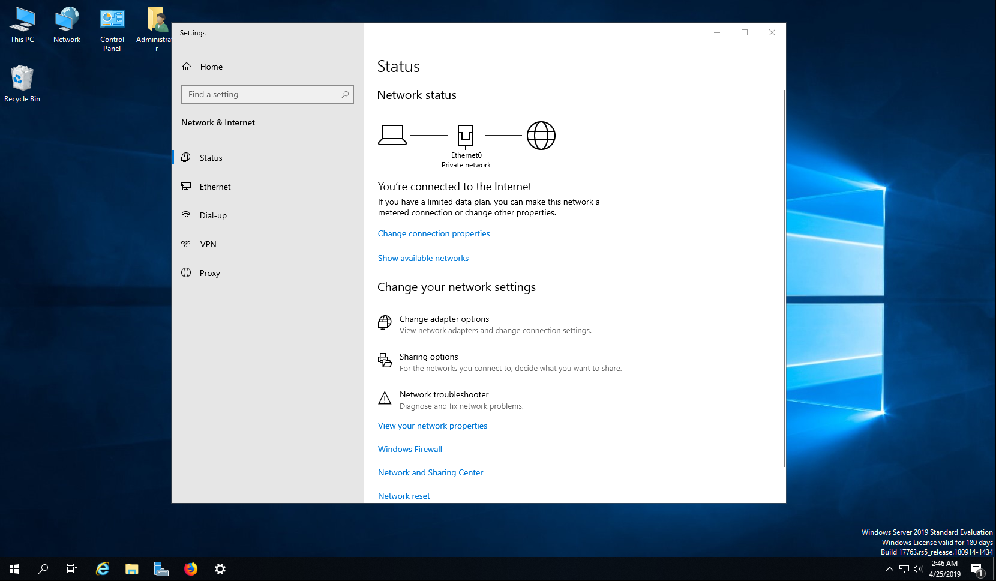The height and width of the screenshot is (582, 997).
Task: Select the Status sidebar item
Action: (x=267, y=158)
